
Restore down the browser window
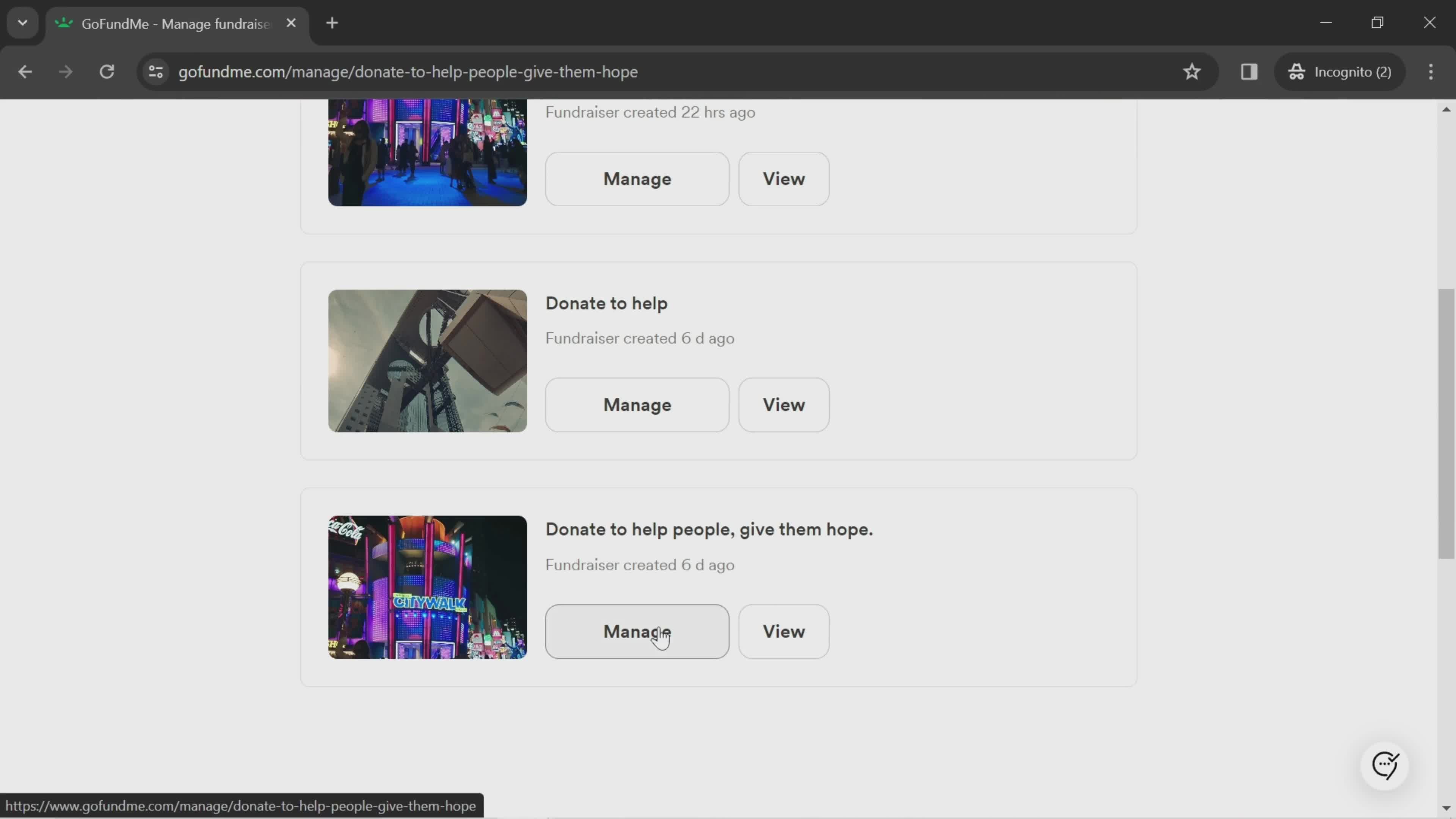click(1378, 23)
